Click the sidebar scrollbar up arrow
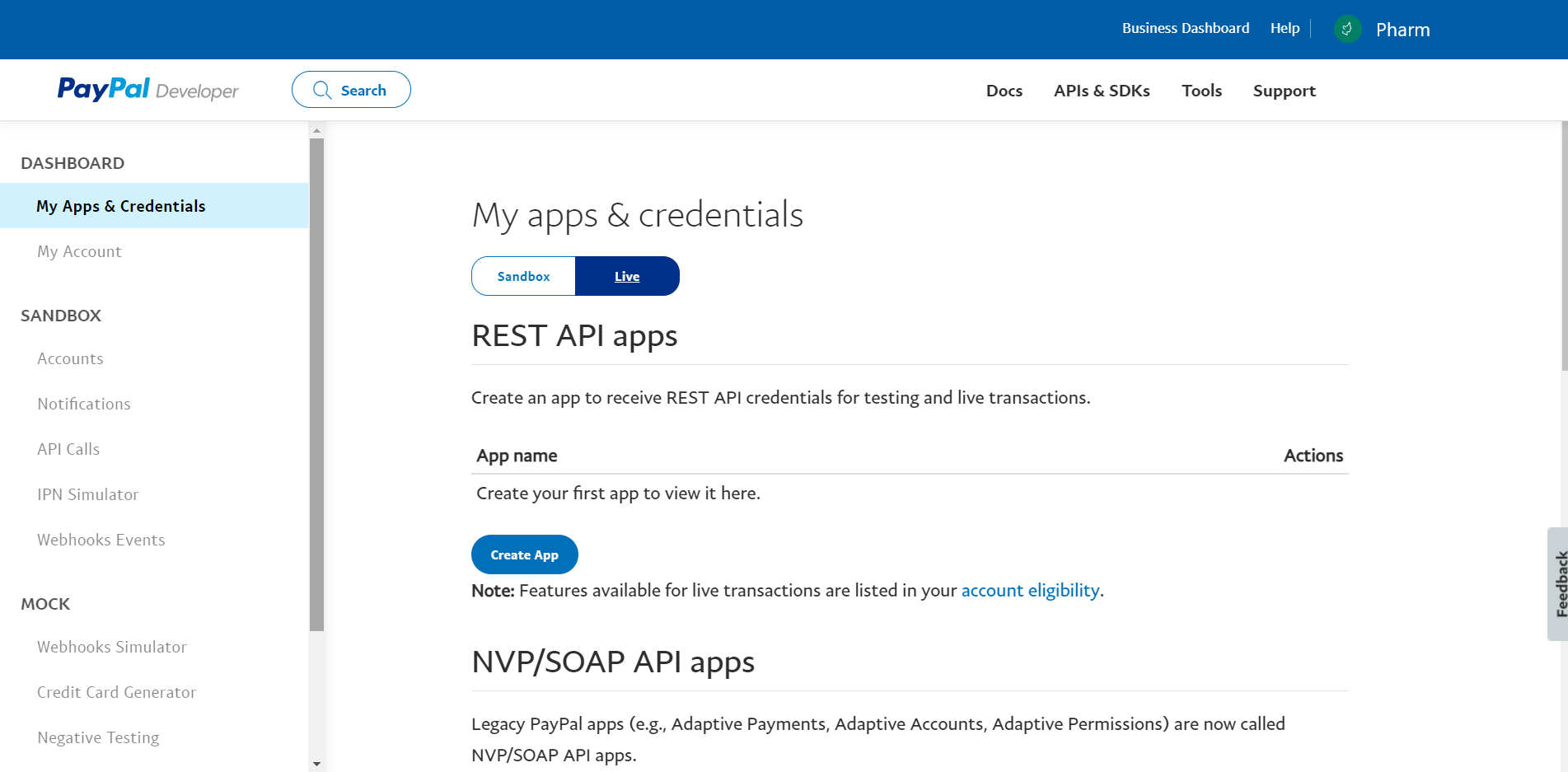The height and width of the screenshot is (772, 1568). [316, 130]
